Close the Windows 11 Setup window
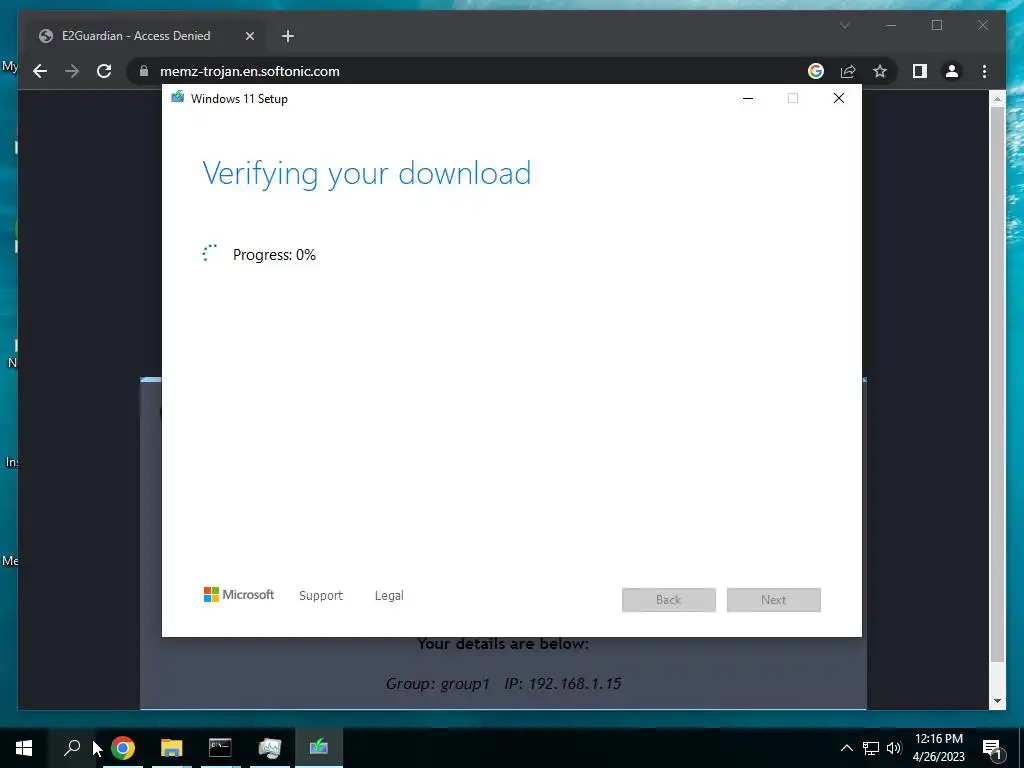Image resolution: width=1024 pixels, height=768 pixels. 839,98
